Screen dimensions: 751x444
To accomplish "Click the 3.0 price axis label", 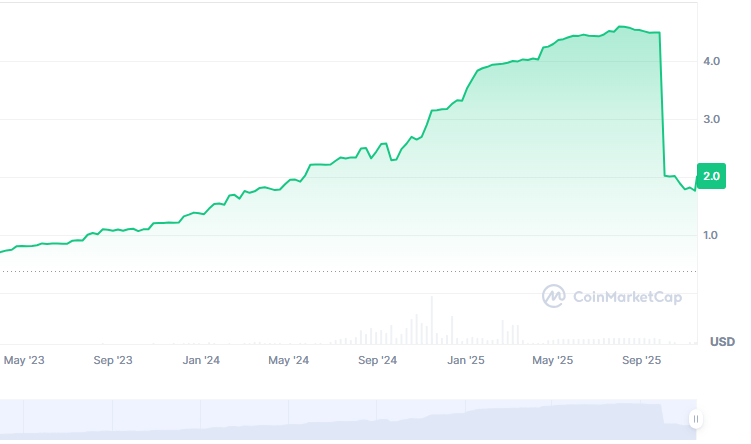I will pos(712,120).
